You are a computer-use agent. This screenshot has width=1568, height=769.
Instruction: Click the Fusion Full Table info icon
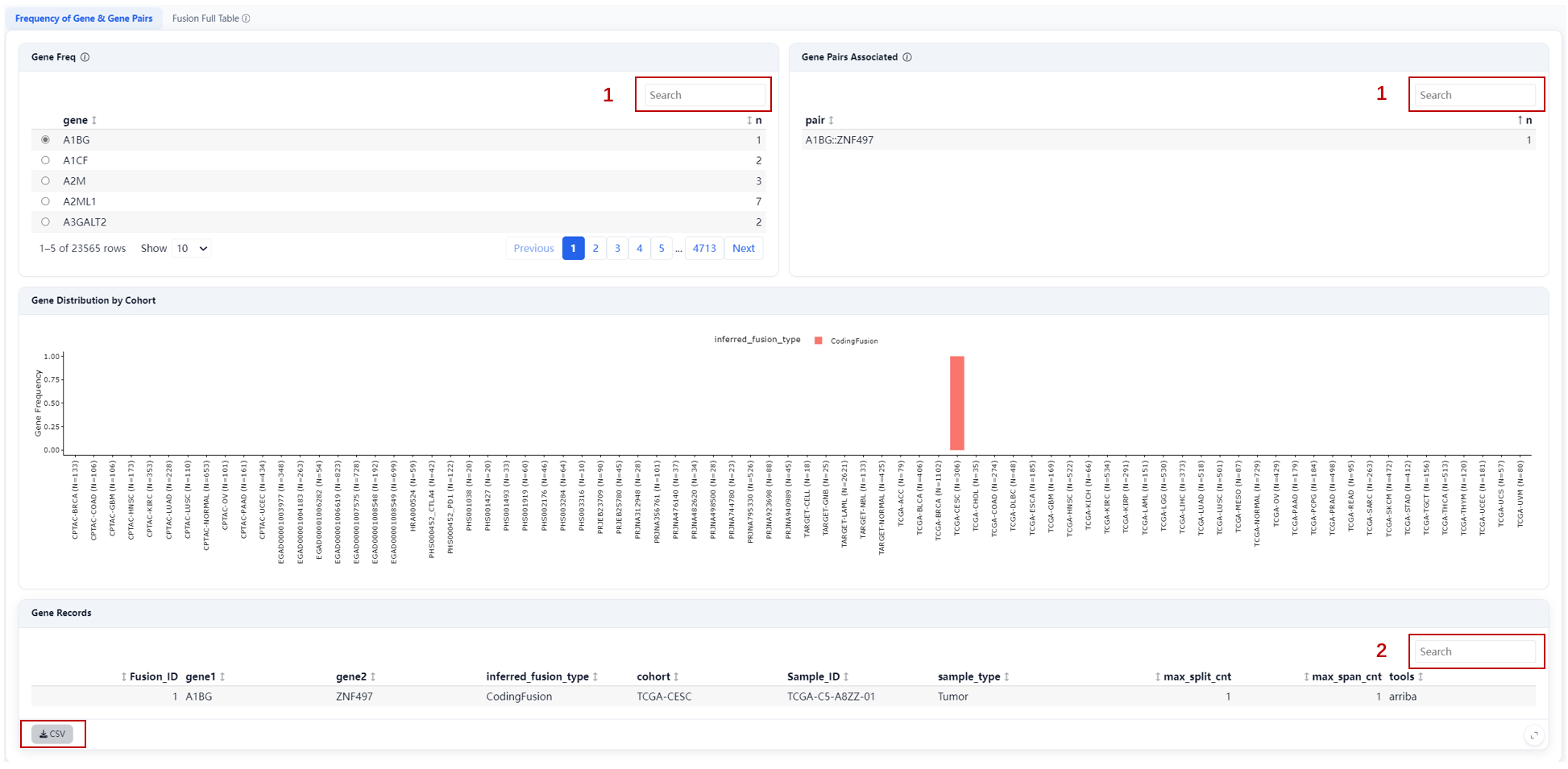(x=247, y=19)
